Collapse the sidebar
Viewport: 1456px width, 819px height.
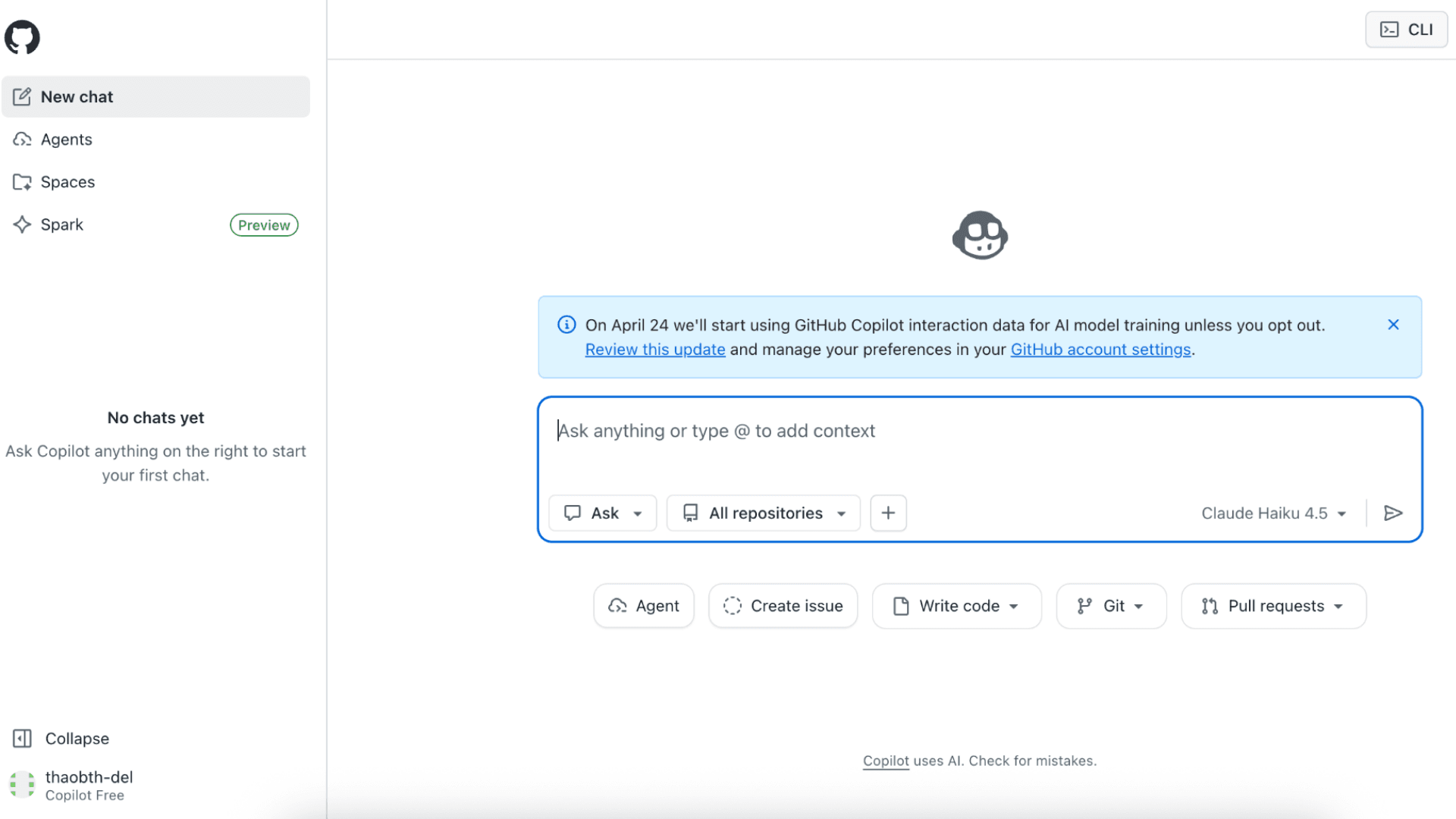pos(61,739)
